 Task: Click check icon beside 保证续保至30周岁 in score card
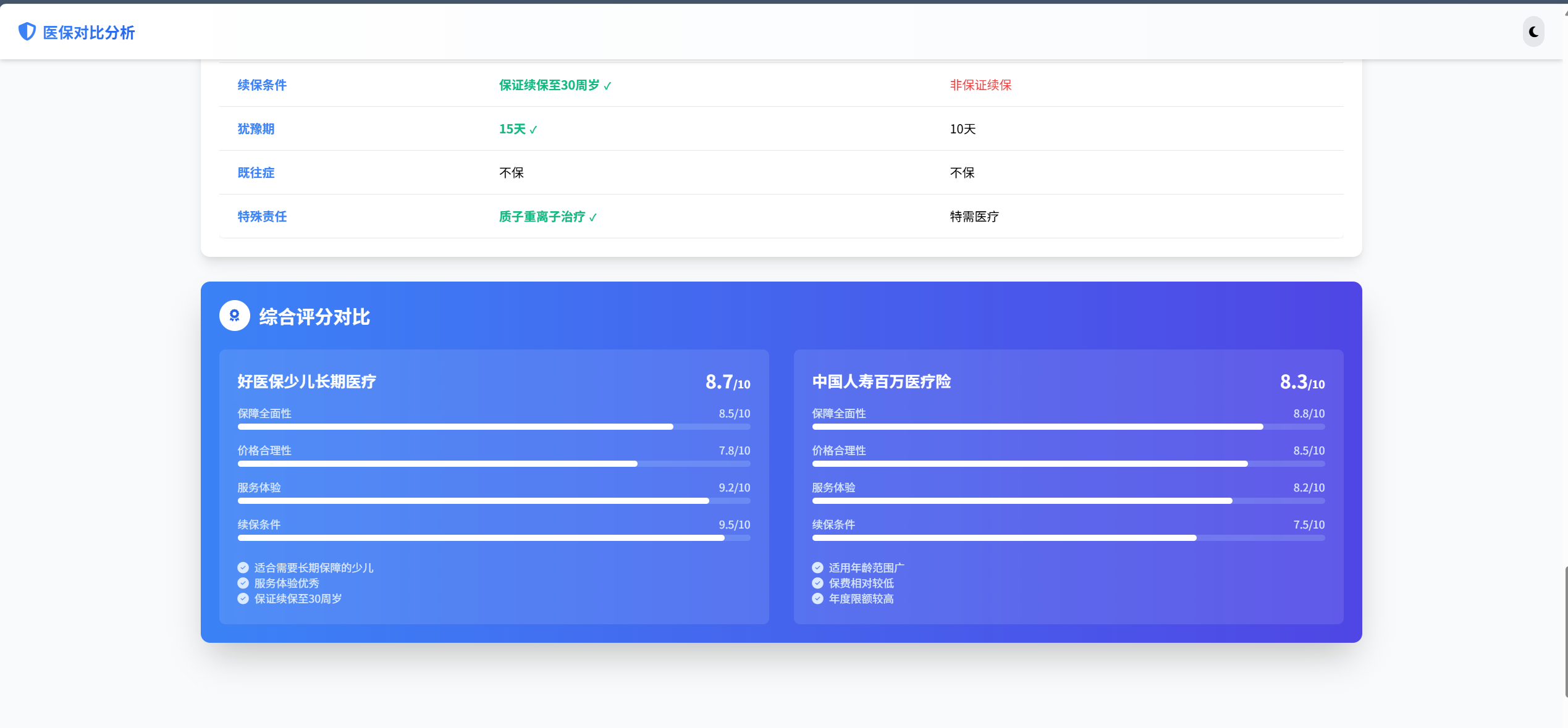tap(243, 598)
